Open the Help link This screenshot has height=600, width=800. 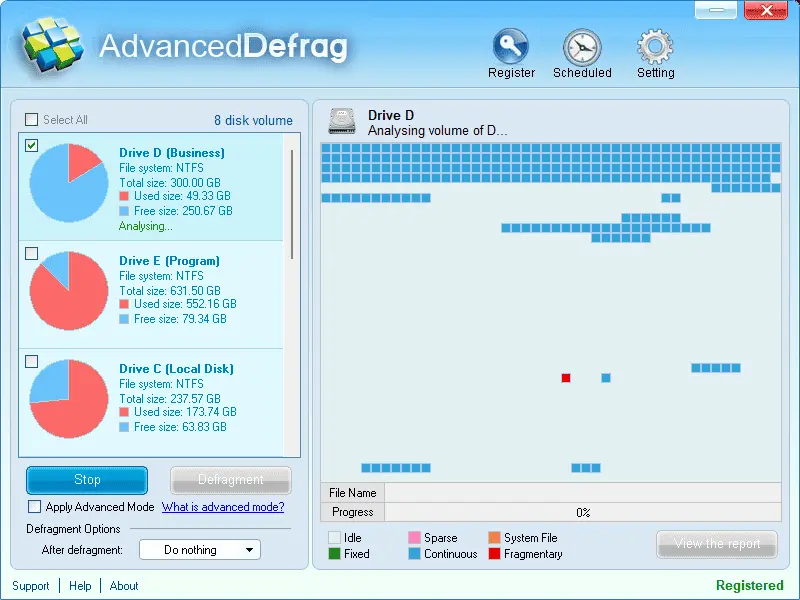[x=80, y=586]
